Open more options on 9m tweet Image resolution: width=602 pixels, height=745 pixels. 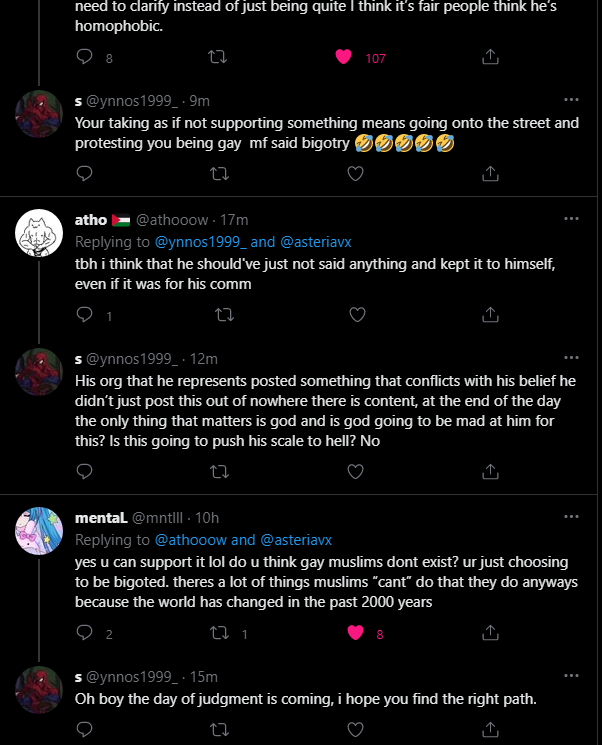pos(571,100)
